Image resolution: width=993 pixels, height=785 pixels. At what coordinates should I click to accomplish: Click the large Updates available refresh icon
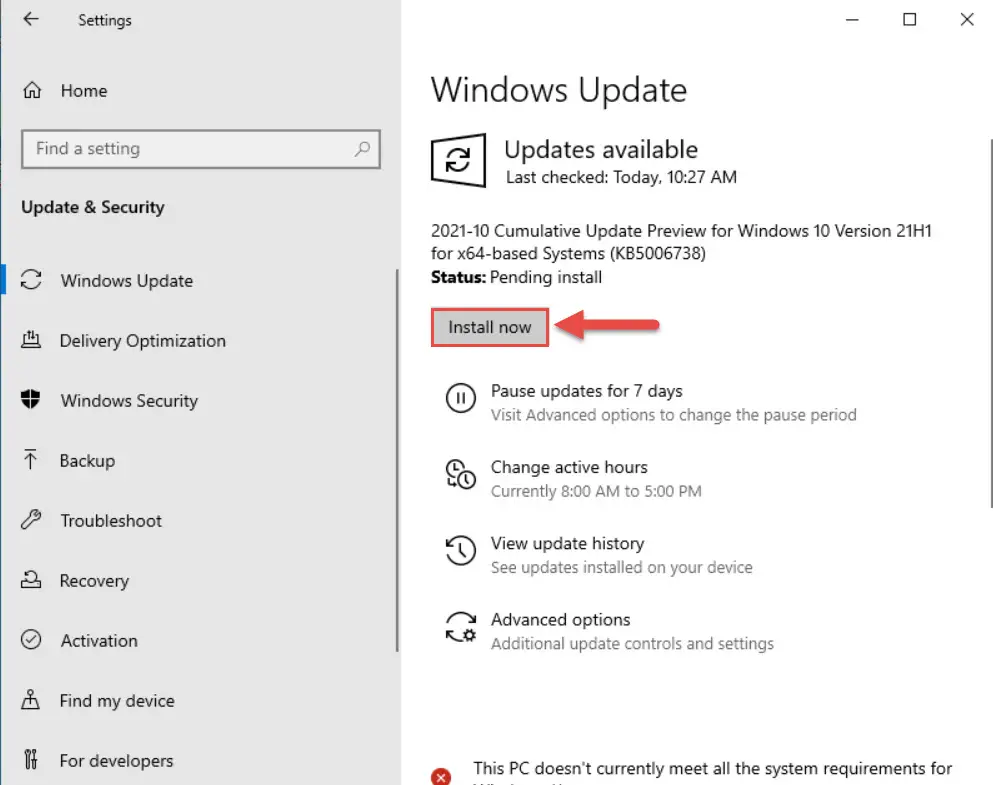[459, 160]
